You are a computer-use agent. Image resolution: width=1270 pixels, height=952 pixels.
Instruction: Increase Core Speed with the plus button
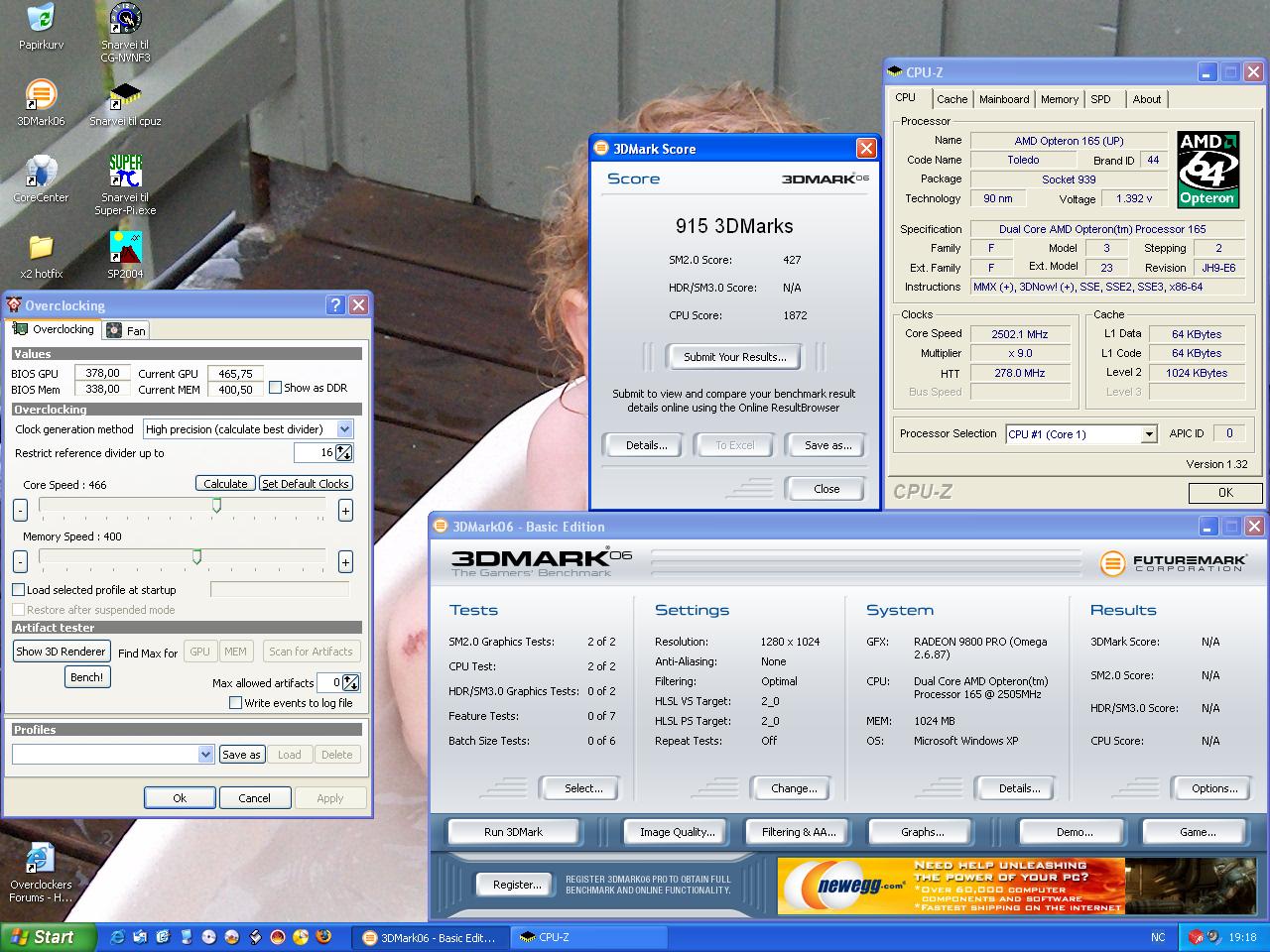[x=345, y=510]
